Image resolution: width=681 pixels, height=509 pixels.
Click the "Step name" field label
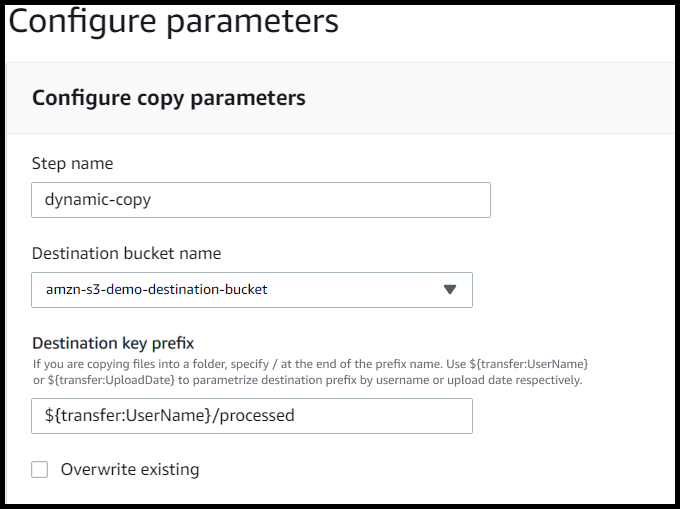pos(72,163)
